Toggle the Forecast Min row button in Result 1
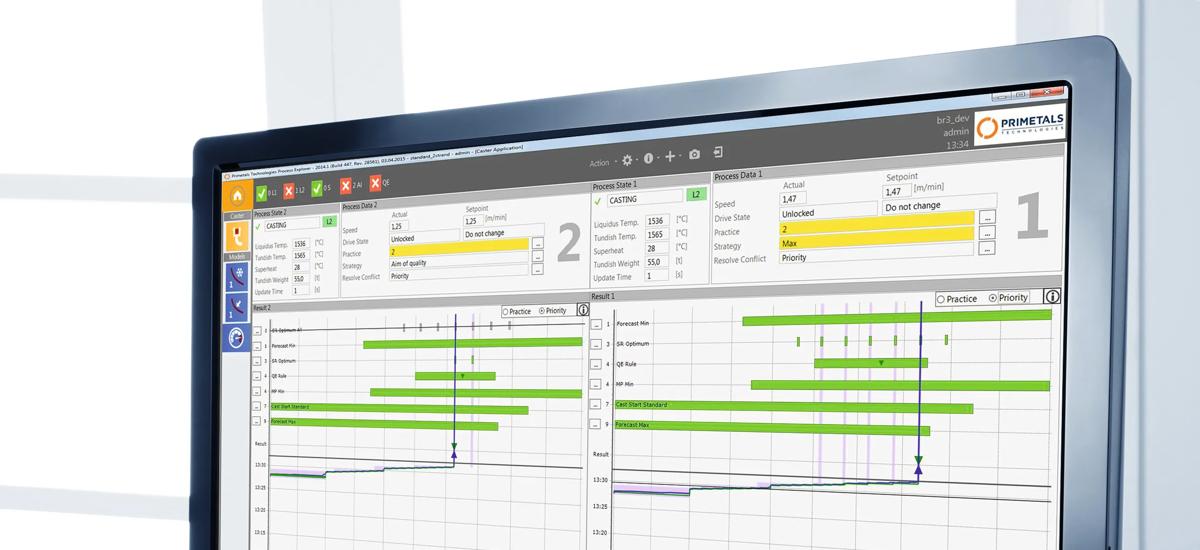This screenshot has height=550, width=1200. pos(596,325)
